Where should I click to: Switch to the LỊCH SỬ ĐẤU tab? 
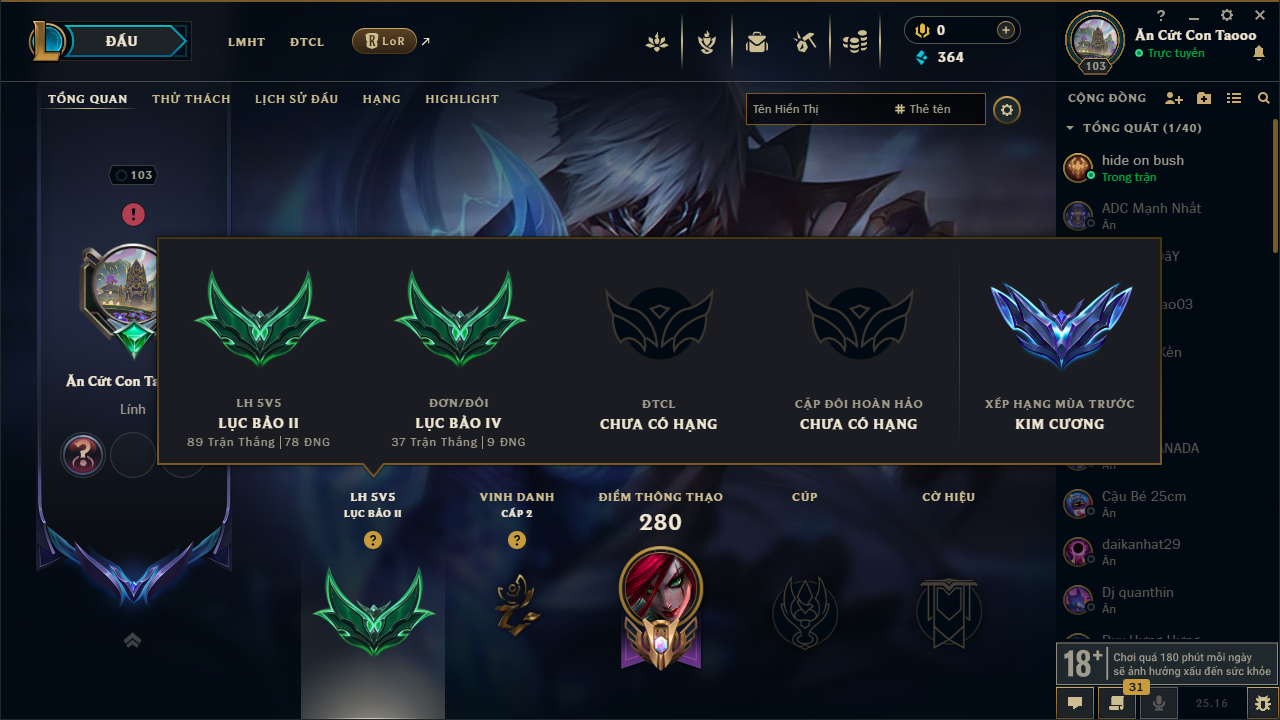296,99
